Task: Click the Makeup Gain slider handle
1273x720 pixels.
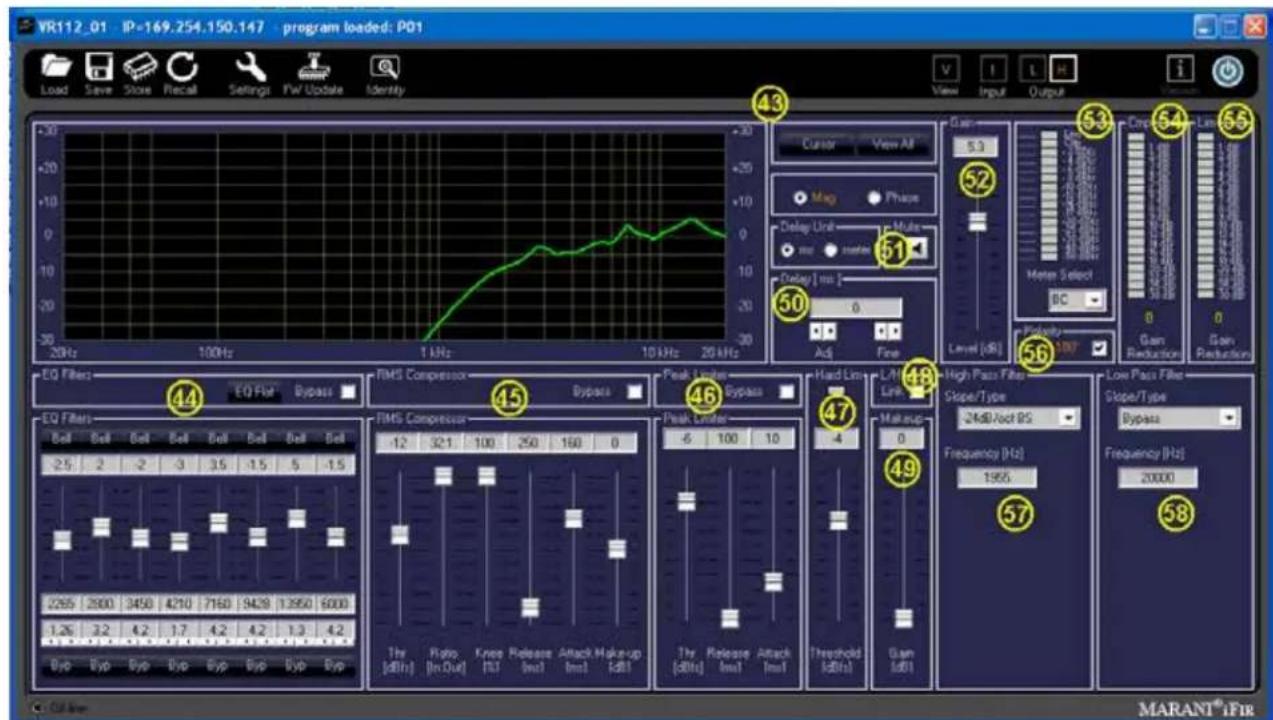Action: 903,617
